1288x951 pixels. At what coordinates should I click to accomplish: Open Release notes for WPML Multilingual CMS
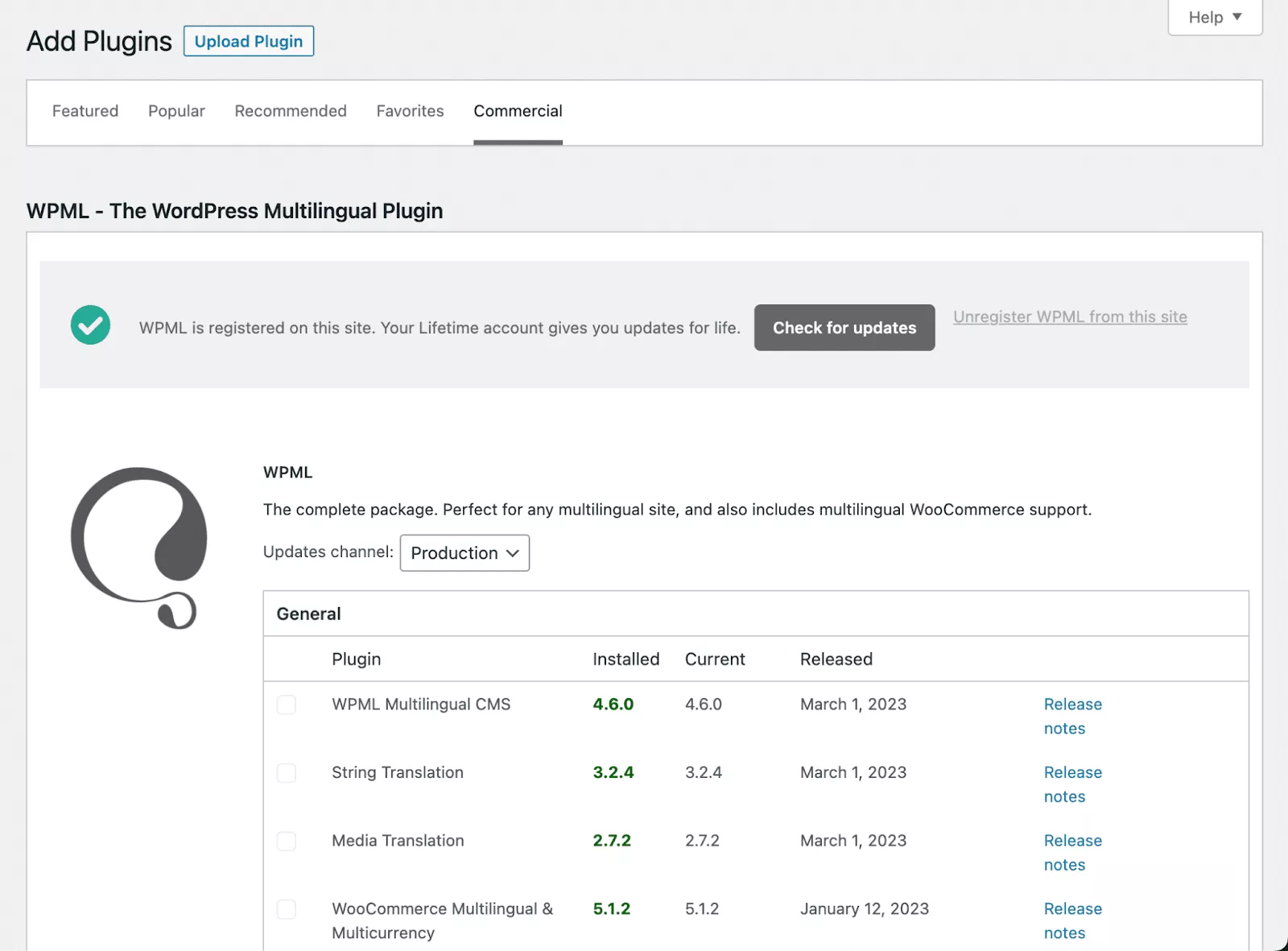coord(1072,716)
